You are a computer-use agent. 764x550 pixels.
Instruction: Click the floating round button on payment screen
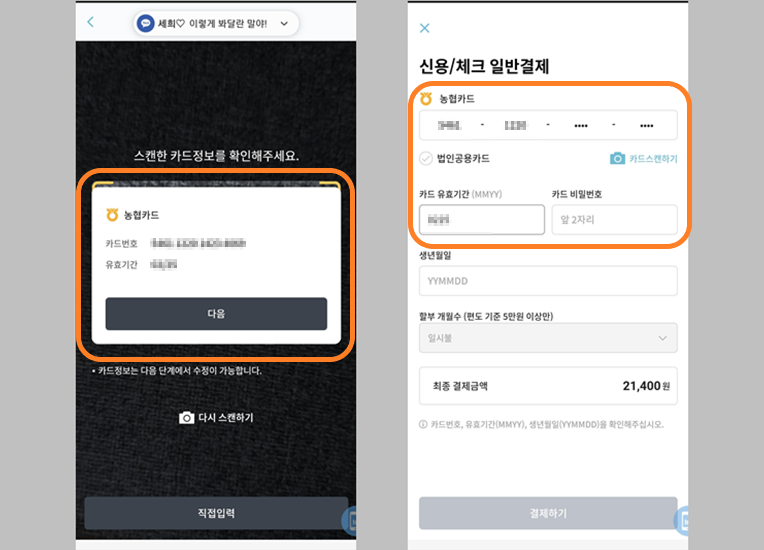(x=682, y=521)
